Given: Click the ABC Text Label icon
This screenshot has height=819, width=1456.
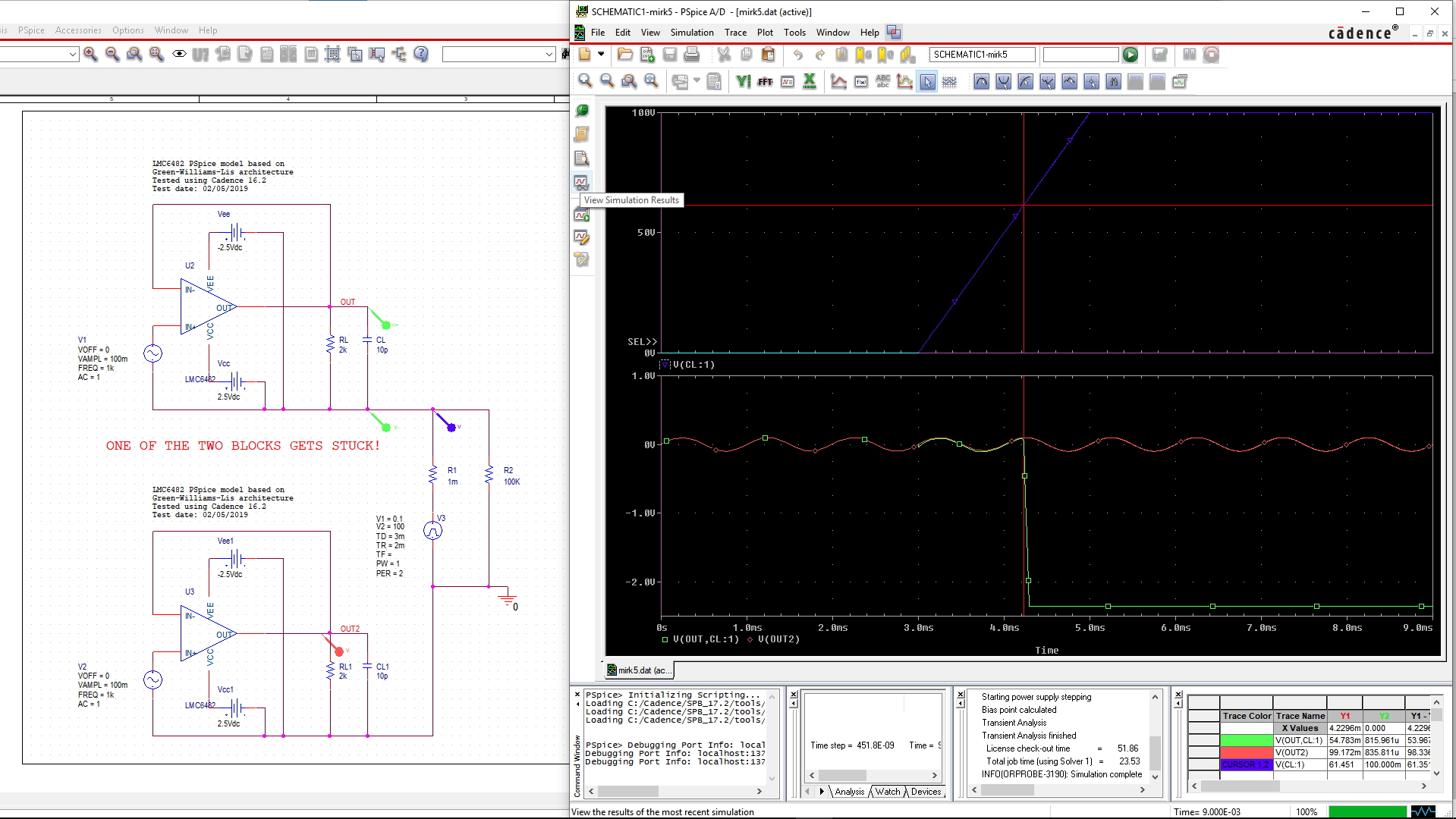Looking at the screenshot, I should click(882, 81).
